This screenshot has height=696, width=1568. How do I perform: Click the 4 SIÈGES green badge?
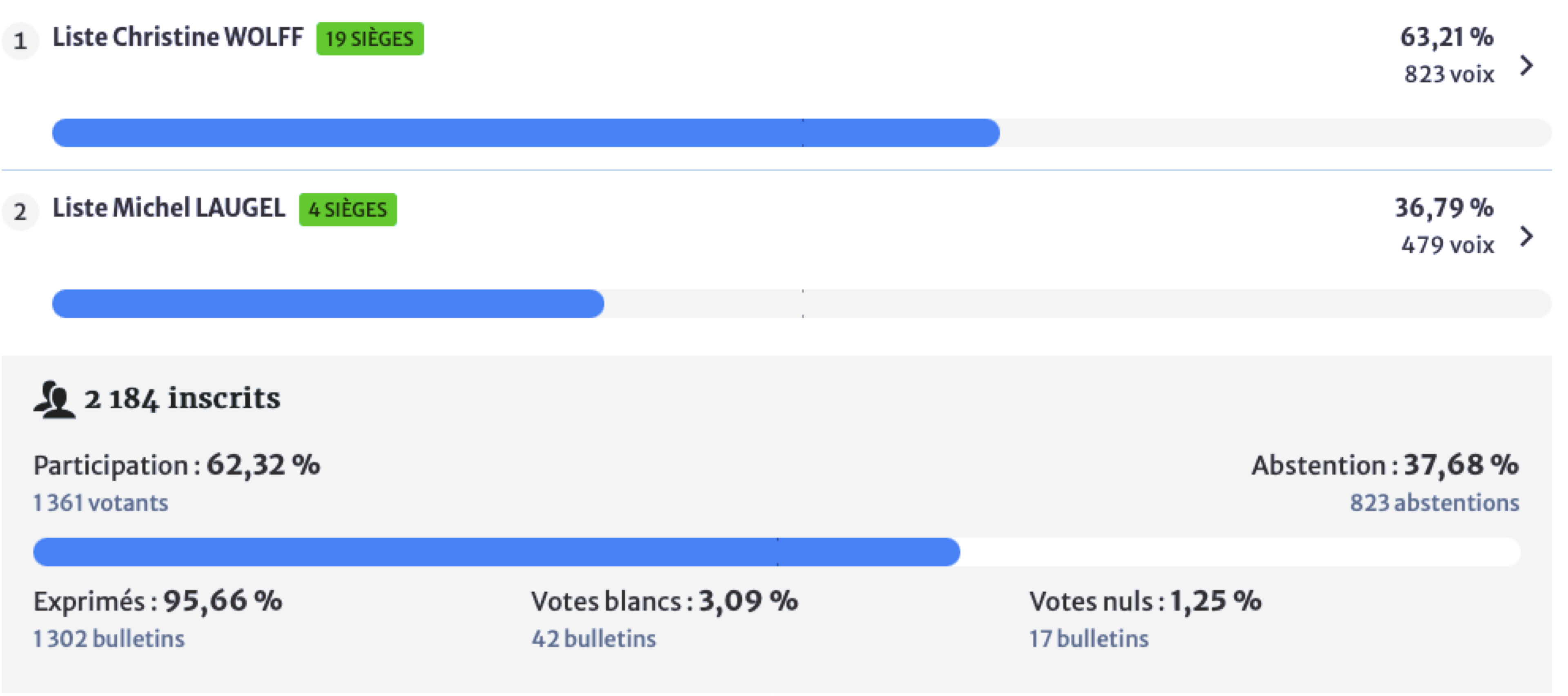click(x=347, y=210)
